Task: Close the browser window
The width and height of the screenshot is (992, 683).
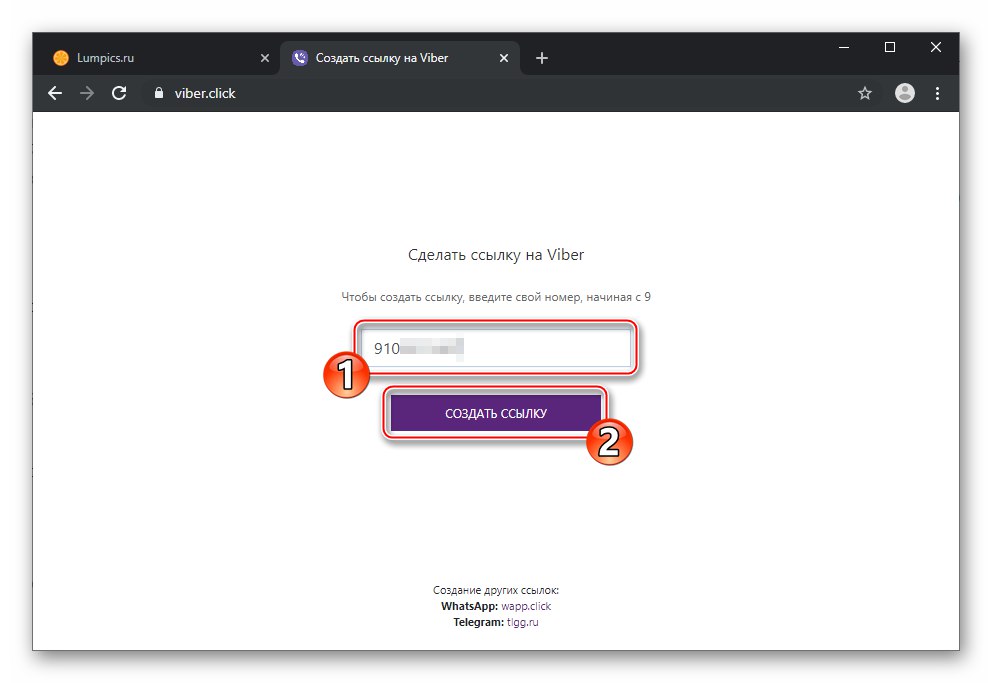Action: (936, 47)
